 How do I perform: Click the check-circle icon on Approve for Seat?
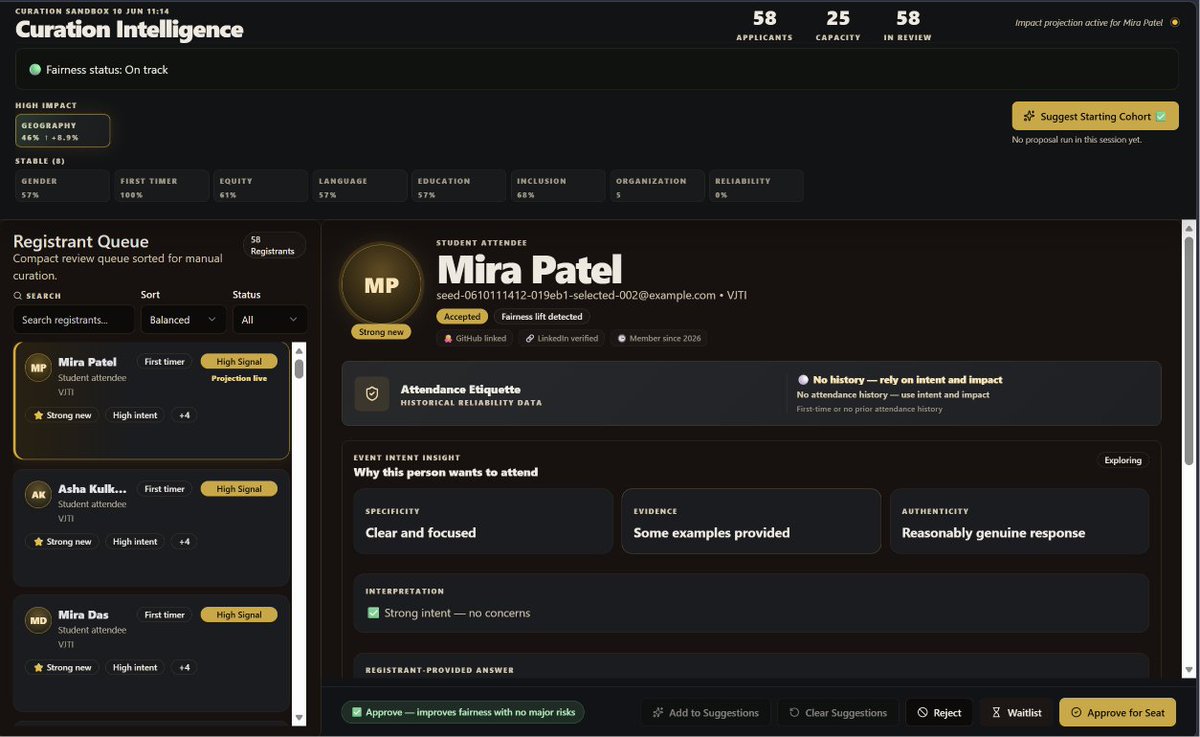(x=1076, y=713)
